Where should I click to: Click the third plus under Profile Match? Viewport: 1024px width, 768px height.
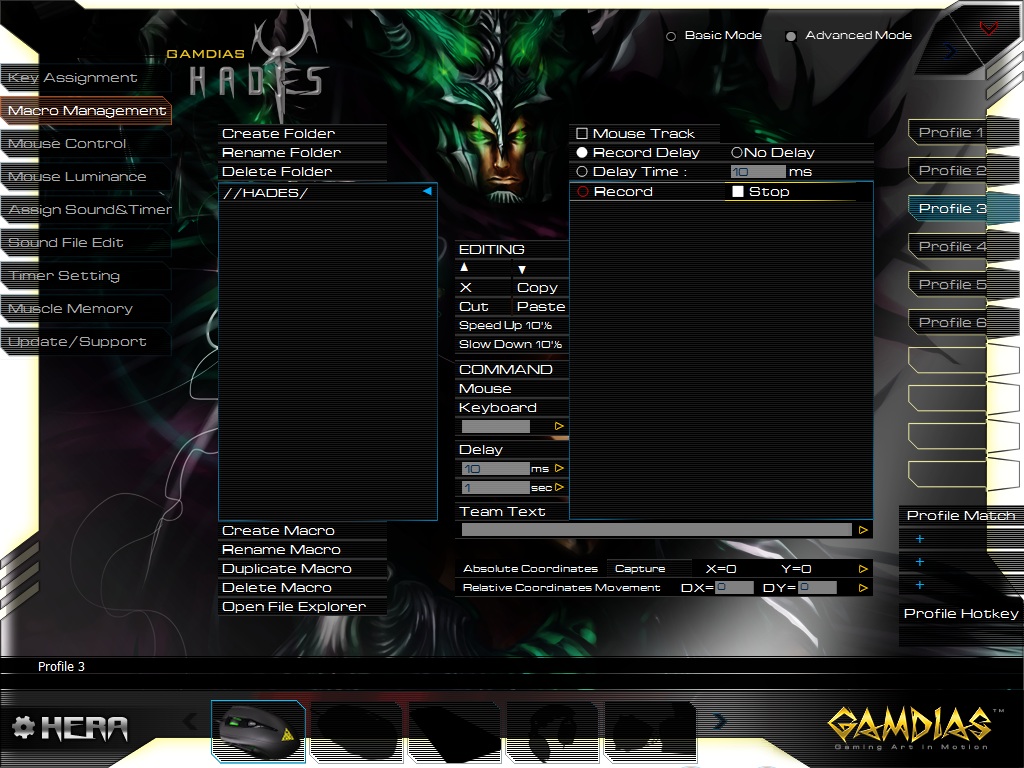point(920,584)
